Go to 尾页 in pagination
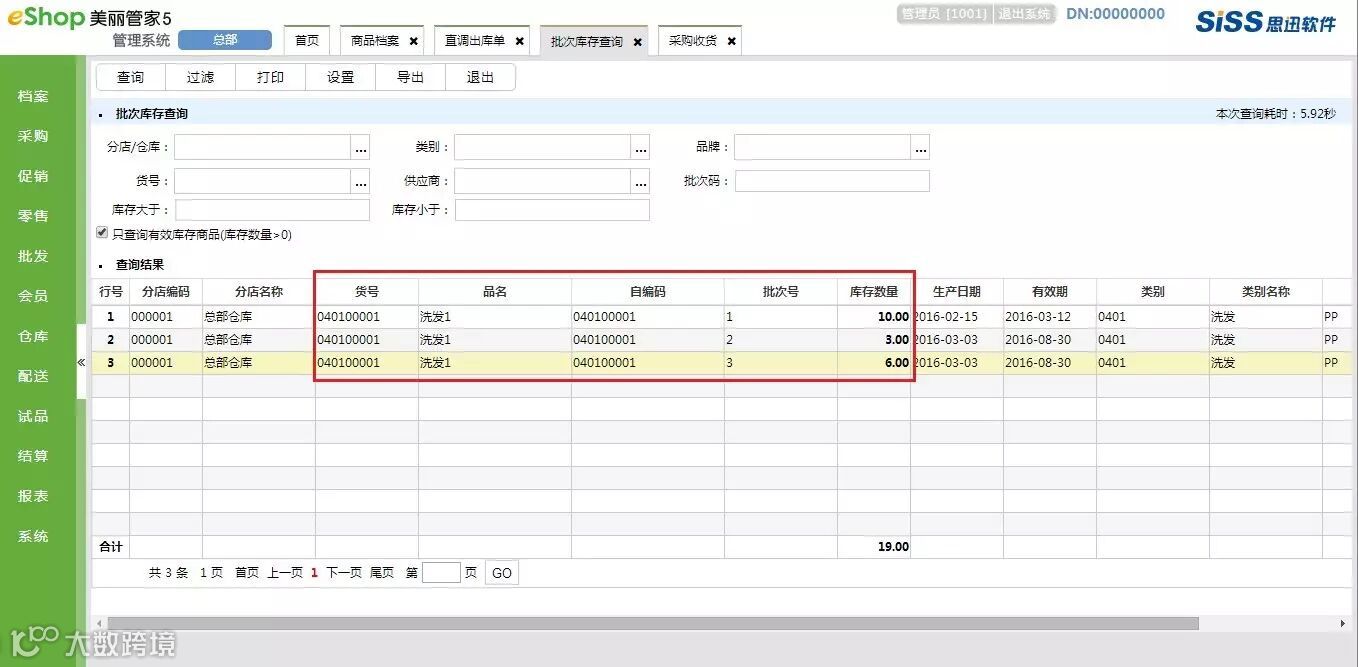This screenshot has height=667, width=1358. [x=382, y=573]
